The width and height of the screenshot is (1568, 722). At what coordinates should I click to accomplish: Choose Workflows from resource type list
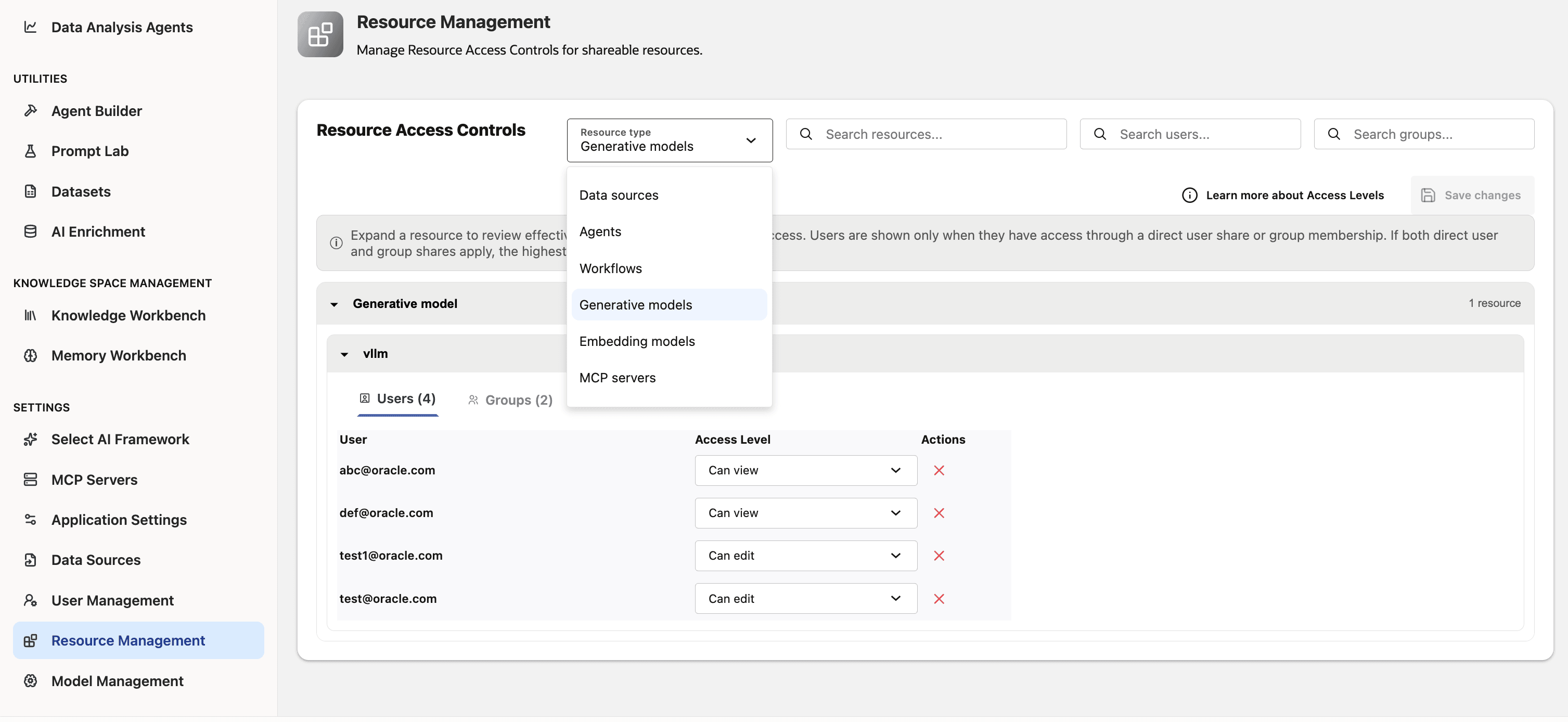coord(669,268)
